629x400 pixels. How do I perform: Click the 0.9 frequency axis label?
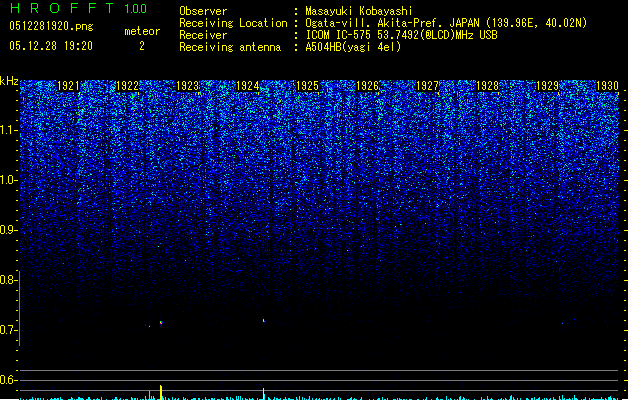point(8,230)
